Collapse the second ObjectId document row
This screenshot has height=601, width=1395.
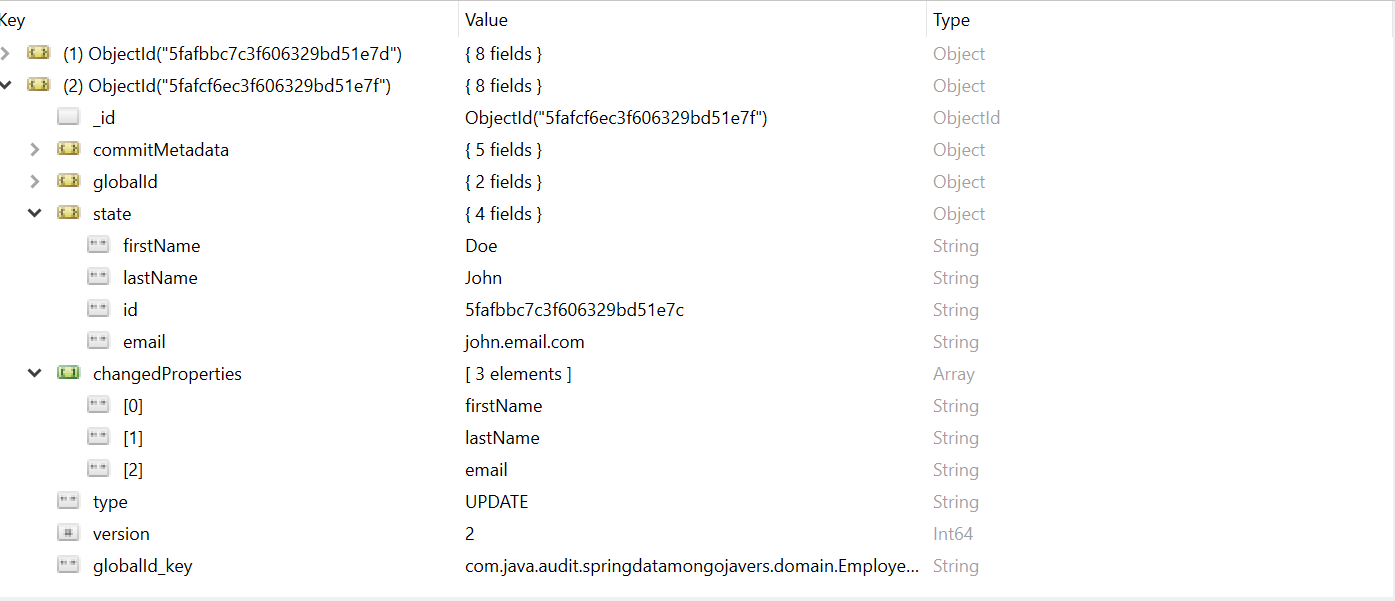6,86
